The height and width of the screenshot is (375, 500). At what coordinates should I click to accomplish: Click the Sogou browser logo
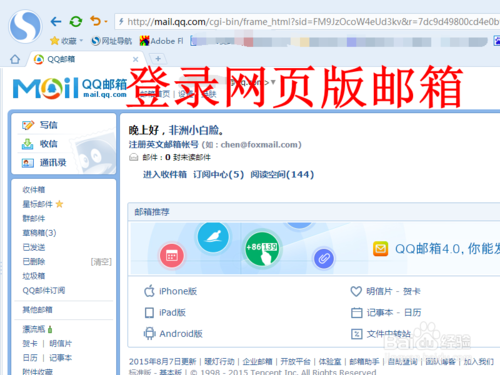25,26
